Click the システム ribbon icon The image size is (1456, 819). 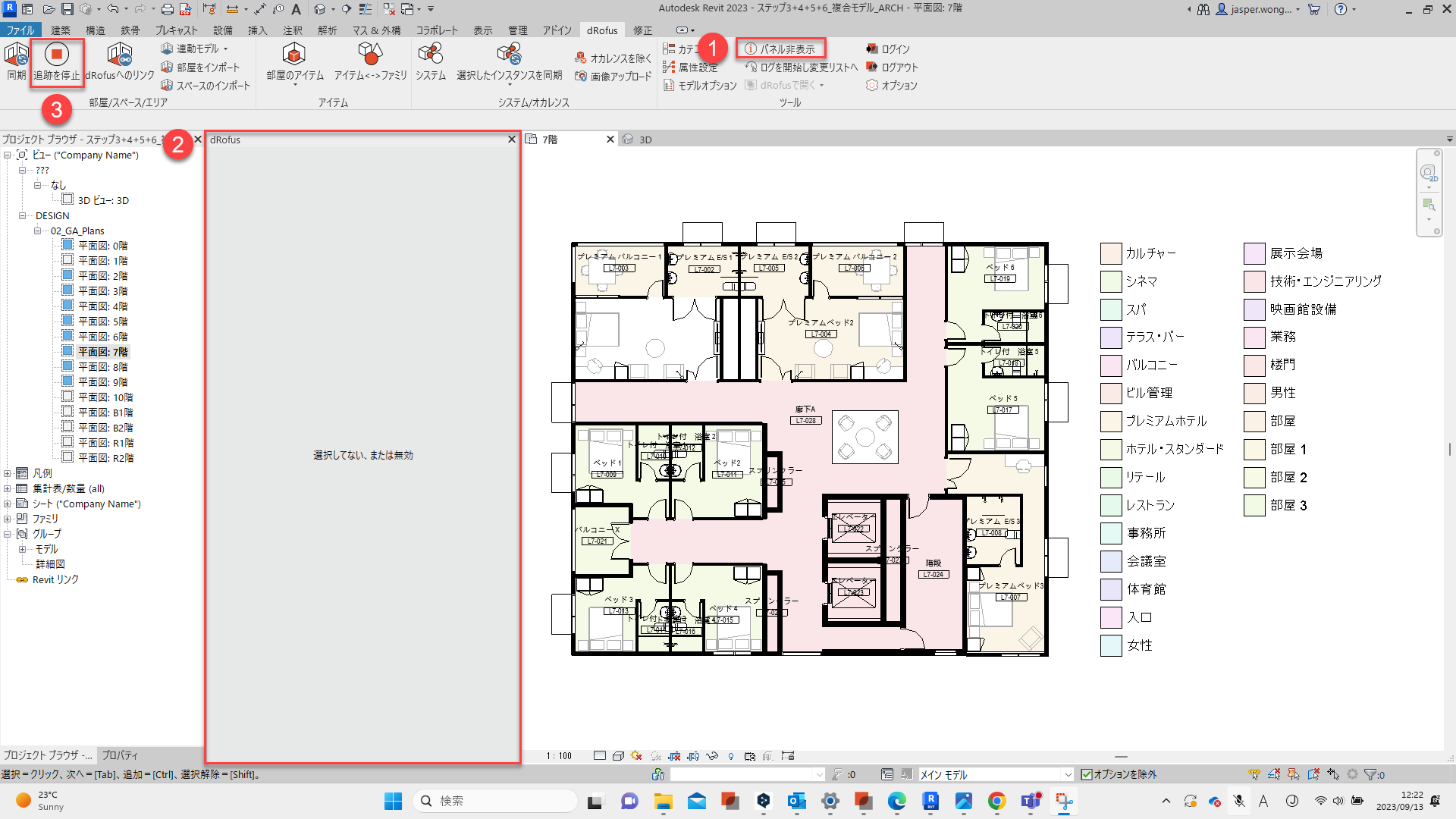pos(430,55)
